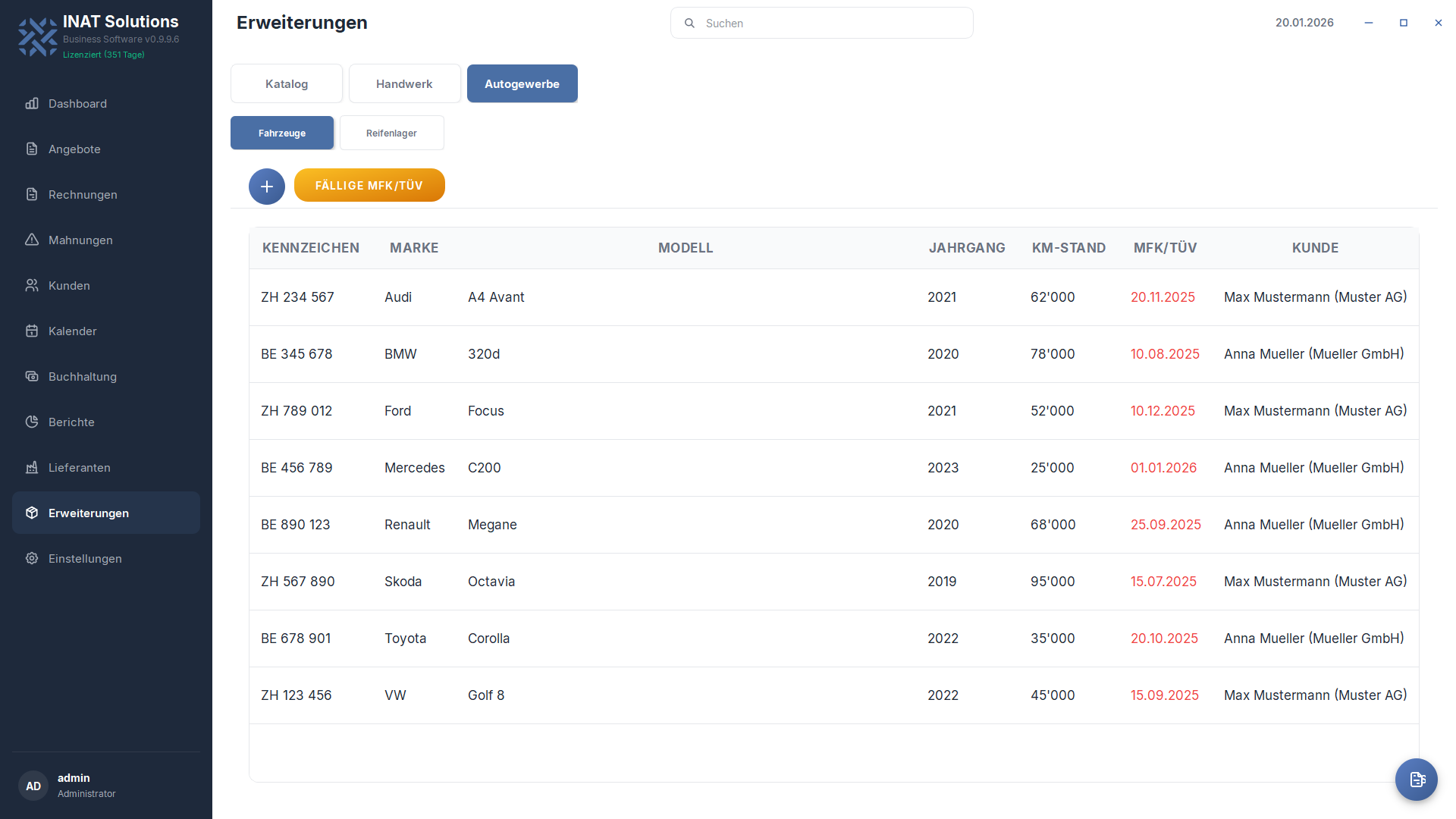
Task: Click the admin user profile avatar
Action: tap(33, 786)
